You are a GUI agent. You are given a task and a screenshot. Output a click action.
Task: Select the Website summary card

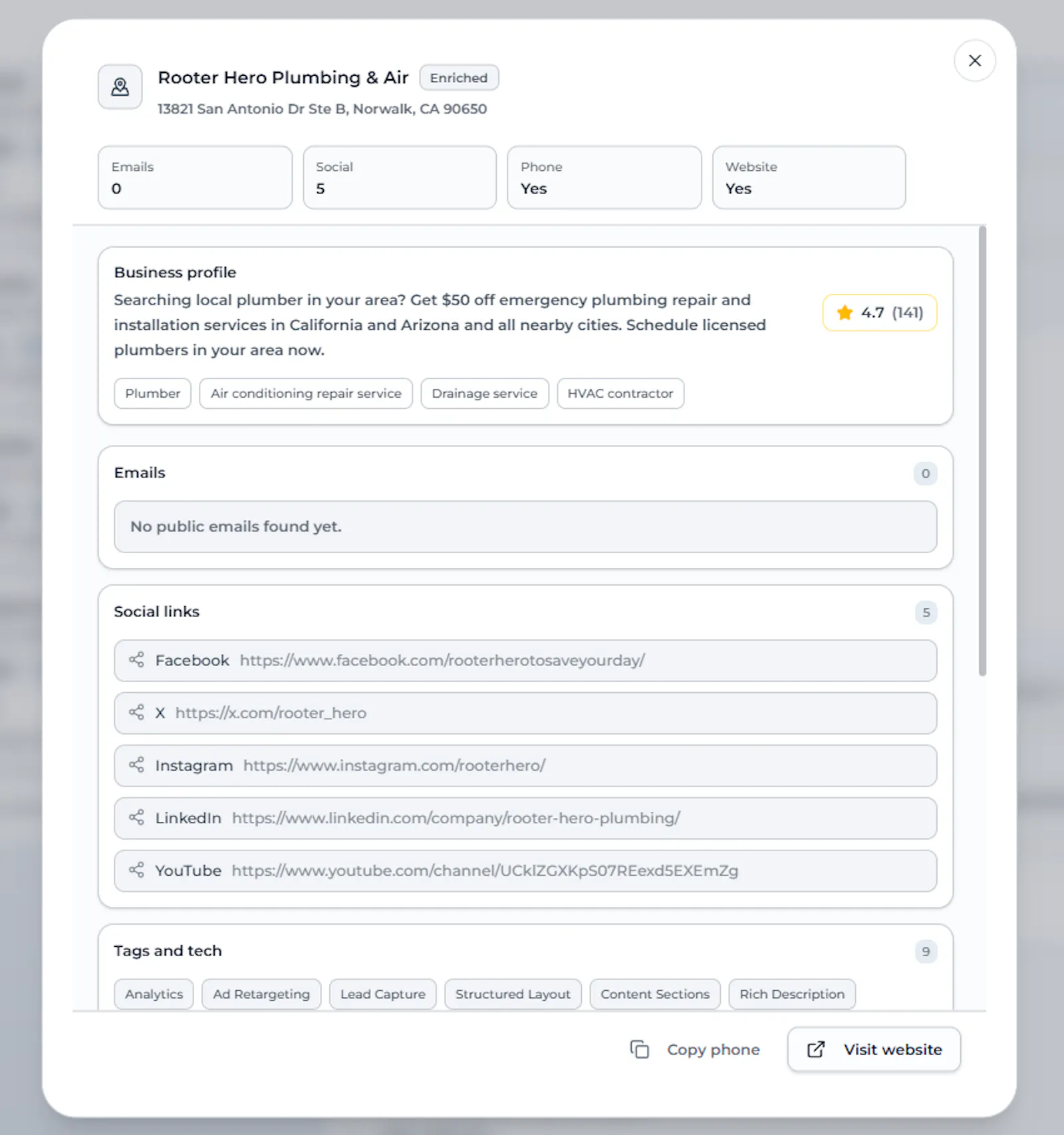pos(809,178)
